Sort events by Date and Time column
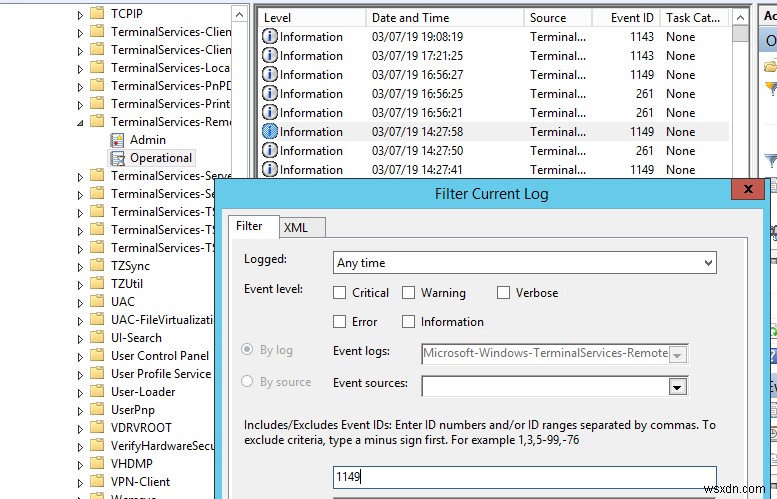Viewport: 777px width, 499px height. point(445,18)
